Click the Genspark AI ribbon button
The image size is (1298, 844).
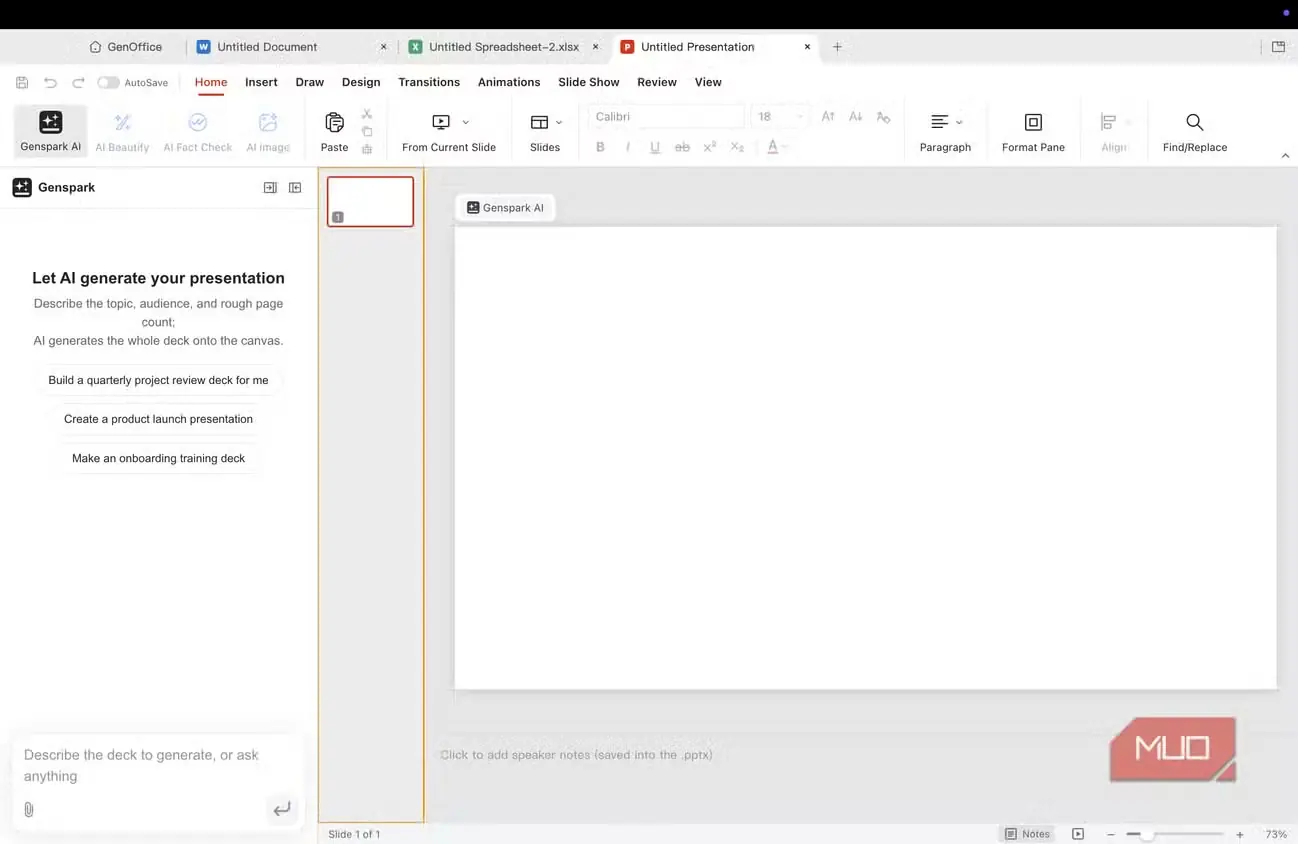(x=51, y=131)
